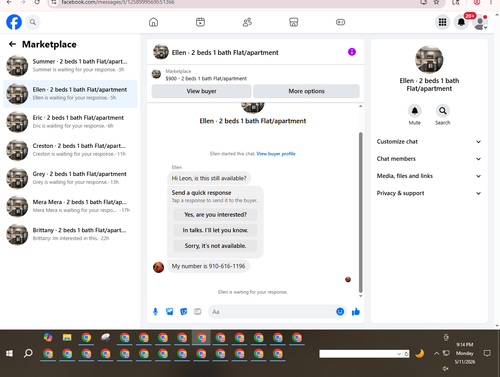Open account profile menu
500x377 pixels.
pos(480,22)
